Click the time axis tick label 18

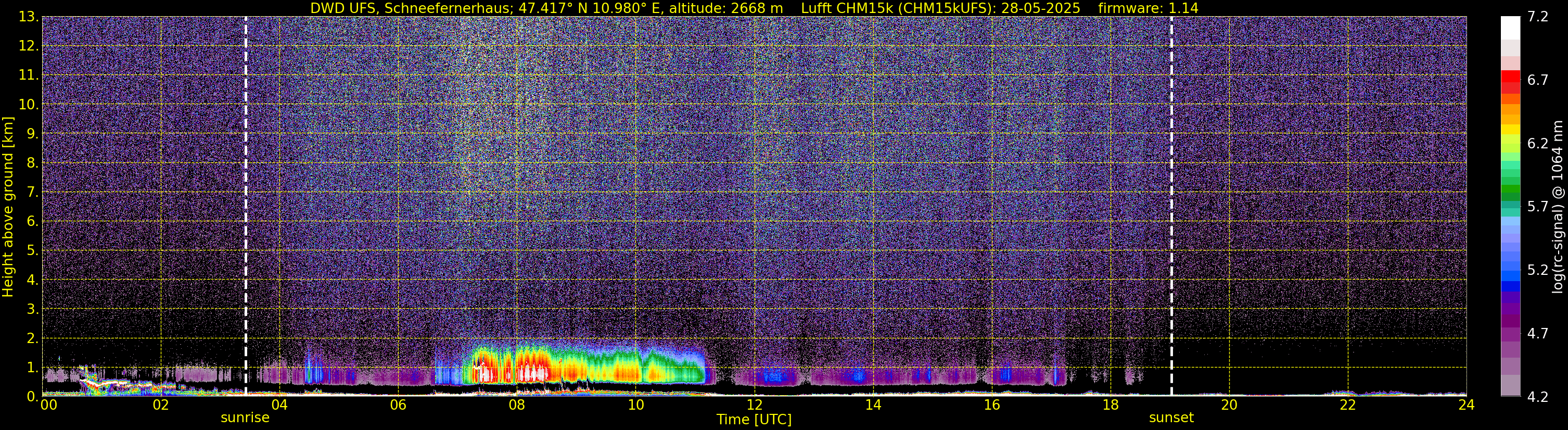[x=1110, y=405]
